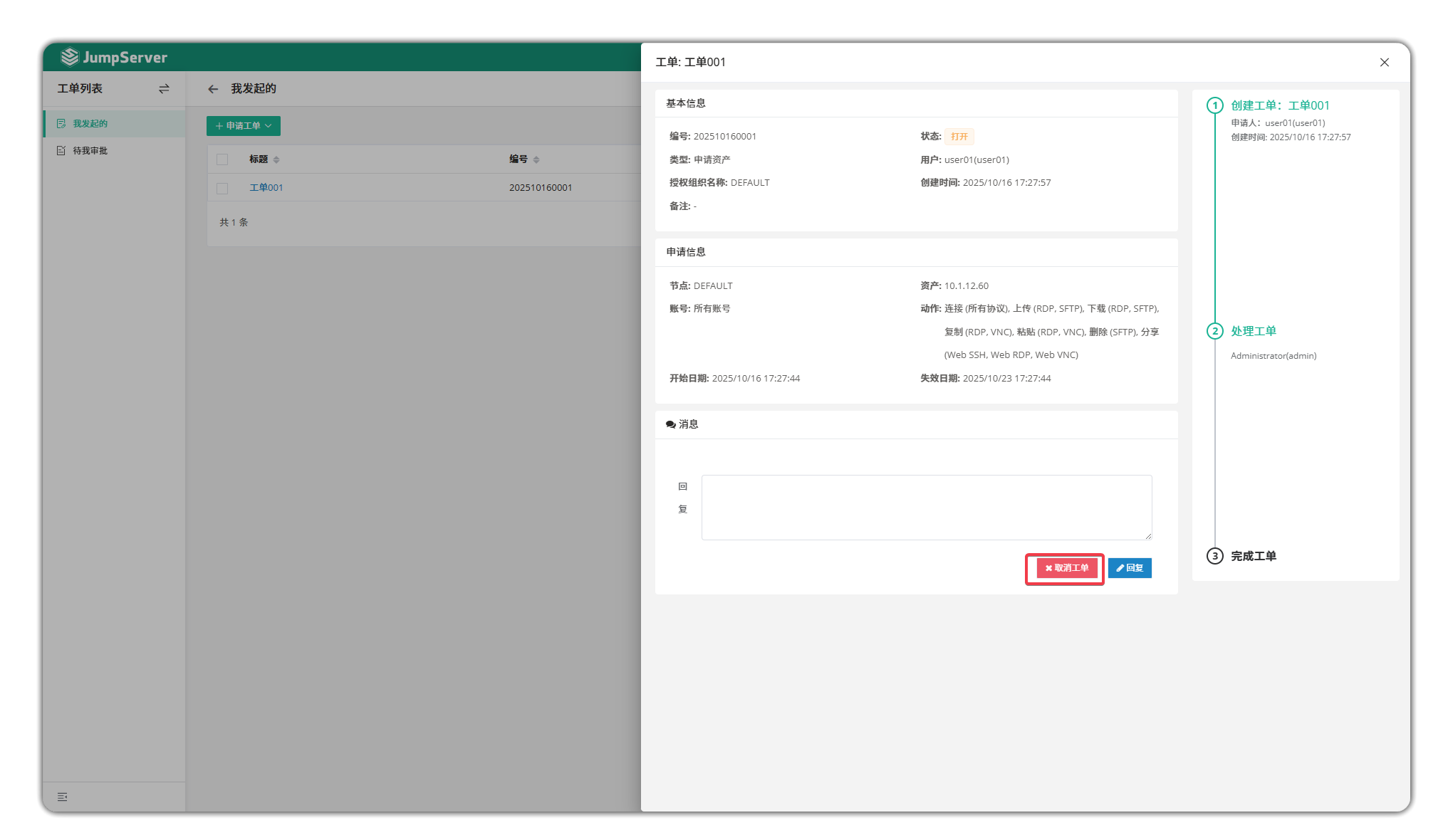Click the collapse sidebar icon at bottom left
1453x840 pixels.
(x=63, y=797)
